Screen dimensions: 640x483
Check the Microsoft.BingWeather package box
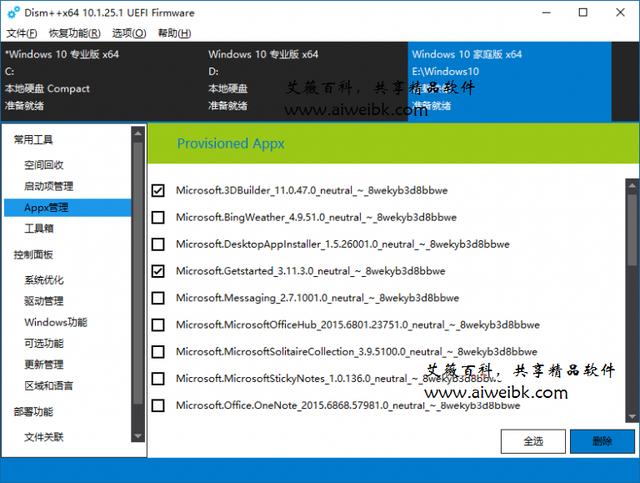tap(158, 217)
